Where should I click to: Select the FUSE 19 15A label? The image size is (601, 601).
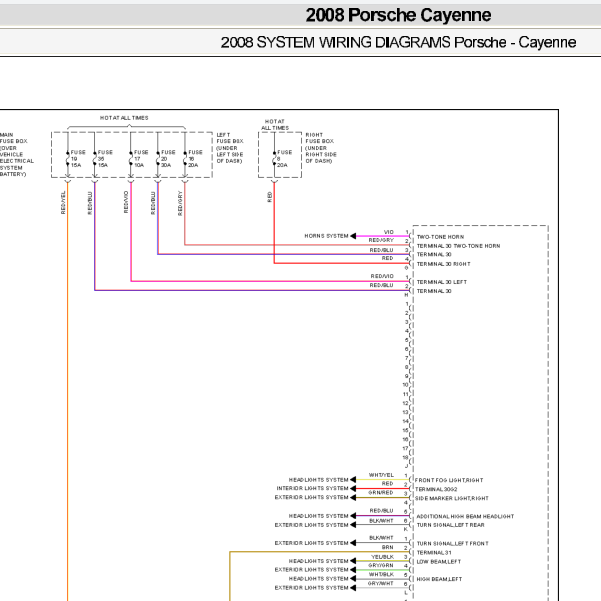point(78,159)
